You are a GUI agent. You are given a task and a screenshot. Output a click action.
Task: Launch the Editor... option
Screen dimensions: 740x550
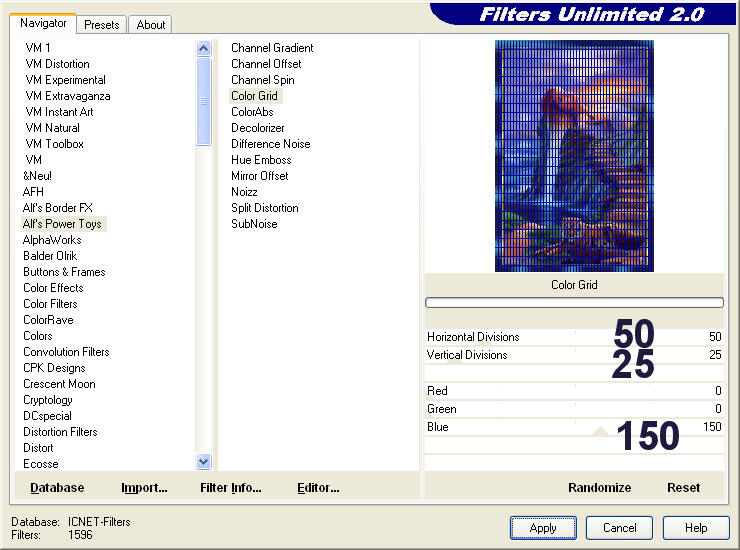point(318,488)
